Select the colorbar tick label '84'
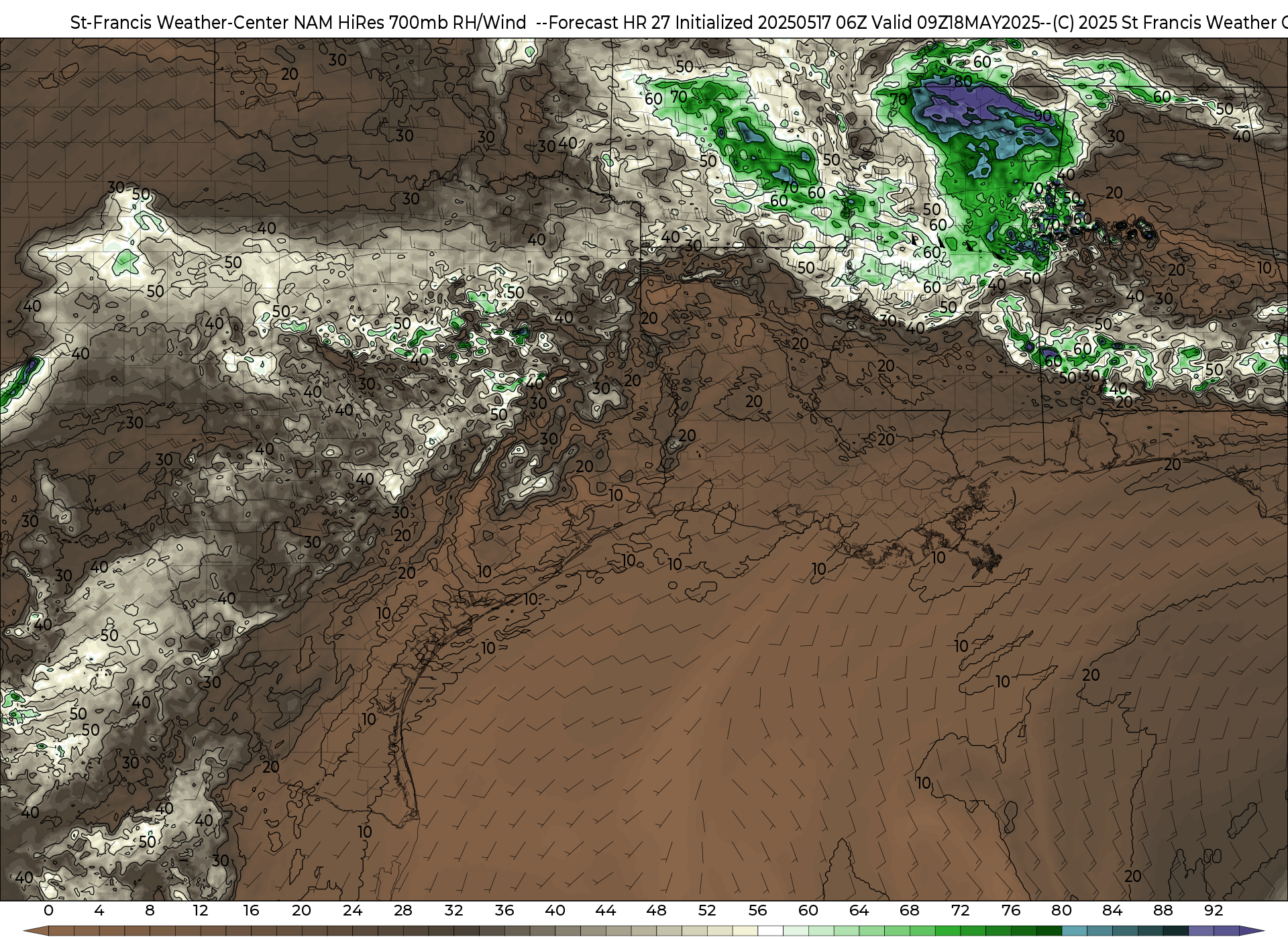1288x939 pixels. coord(1112,910)
